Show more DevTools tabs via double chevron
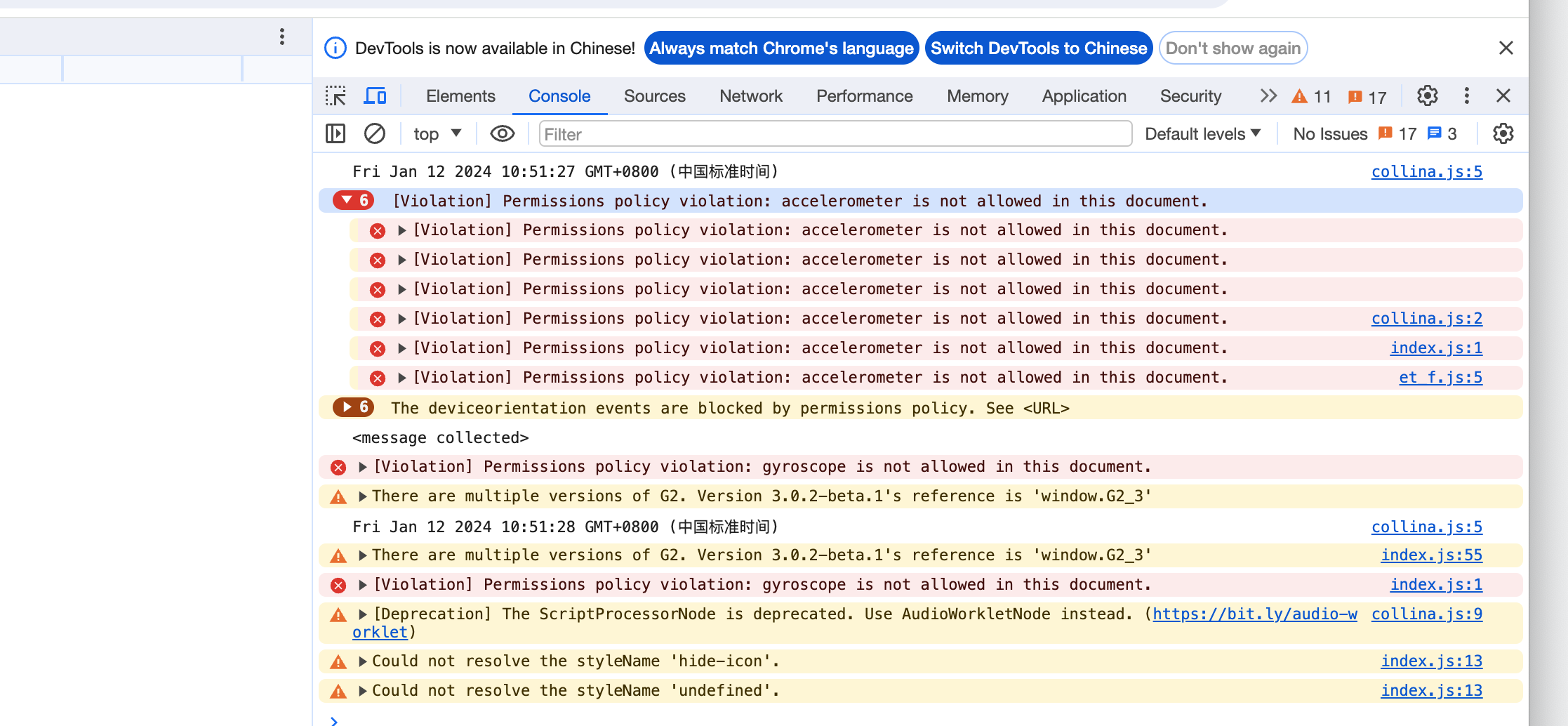The image size is (1568, 726). pos(1268,96)
